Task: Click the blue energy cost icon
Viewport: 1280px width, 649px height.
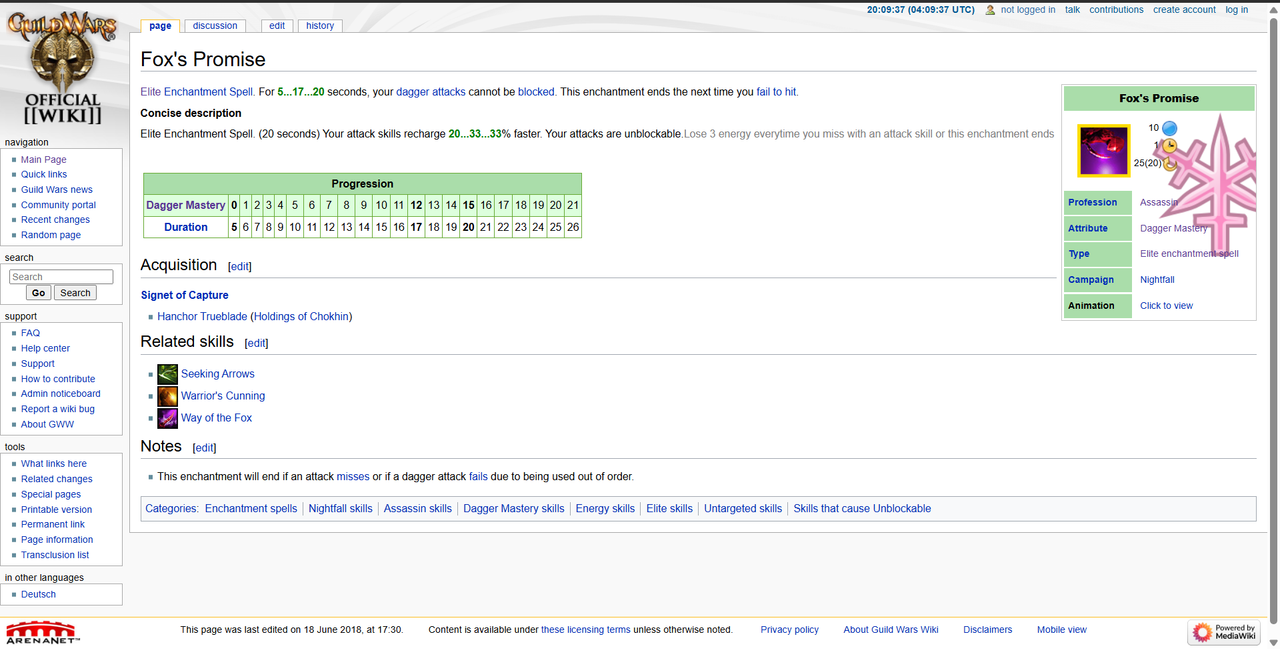Action: (x=1169, y=128)
